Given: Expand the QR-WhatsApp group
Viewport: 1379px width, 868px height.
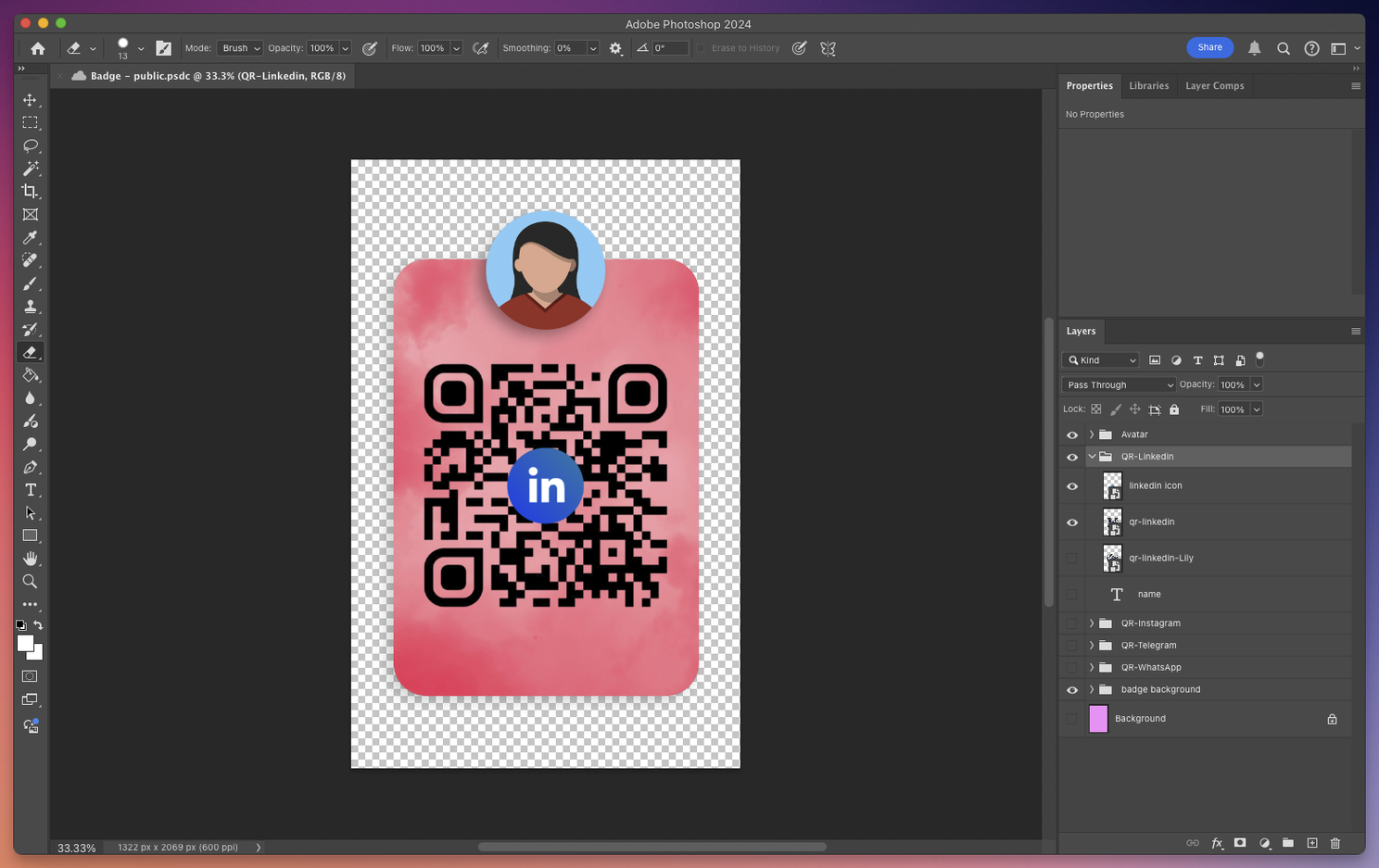Looking at the screenshot, I should pos(1092,668).
